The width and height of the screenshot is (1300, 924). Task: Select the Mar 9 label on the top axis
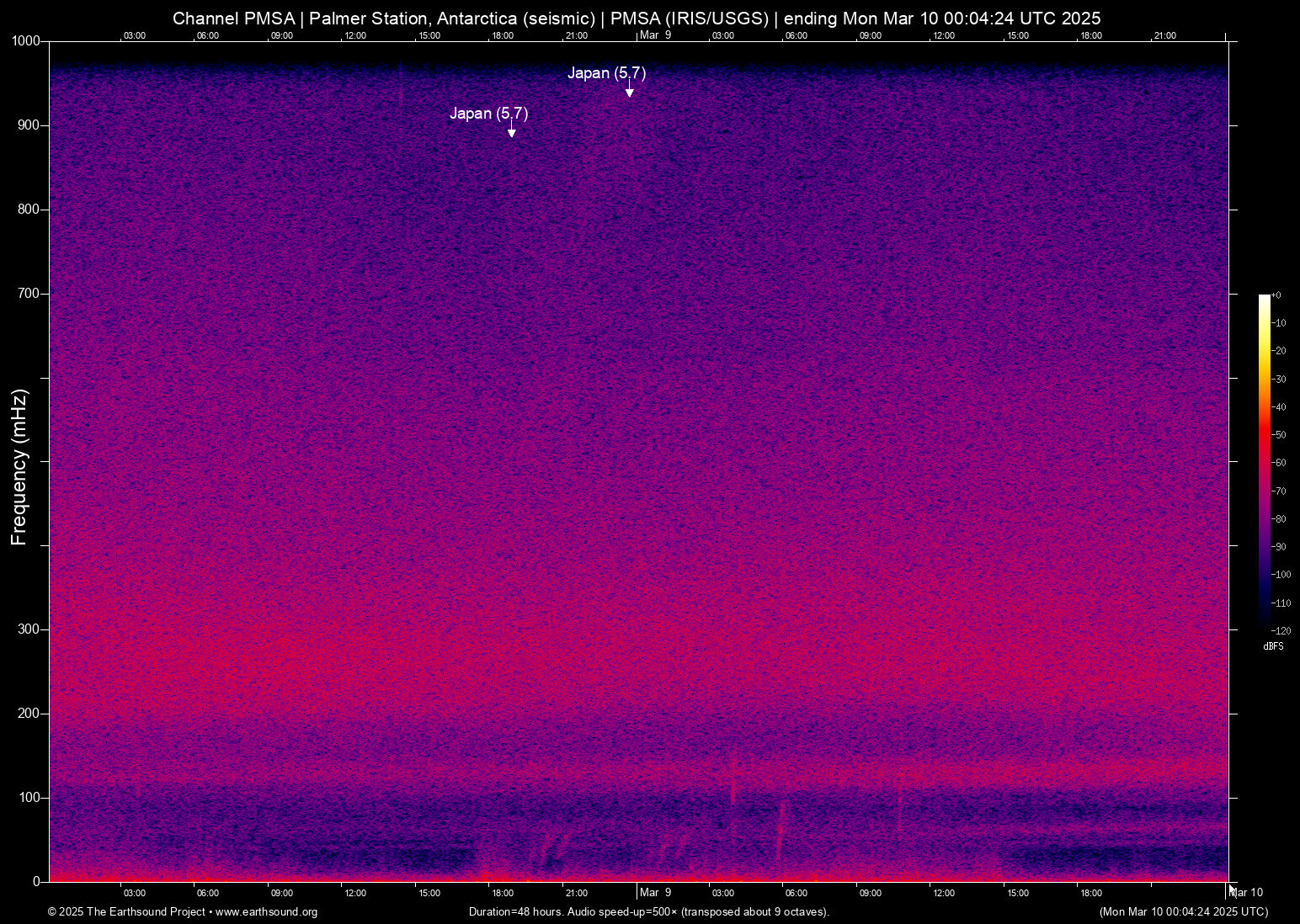(655, 35)
